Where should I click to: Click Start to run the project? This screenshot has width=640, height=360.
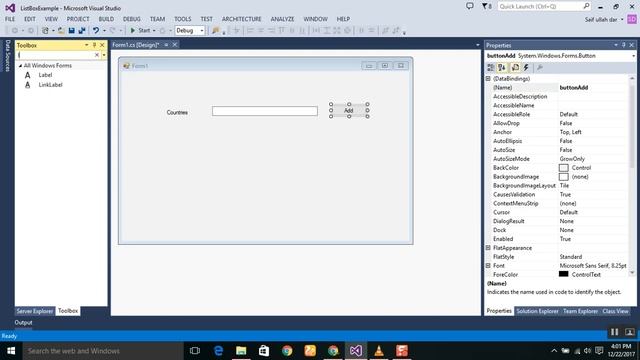tap(140, 31)
